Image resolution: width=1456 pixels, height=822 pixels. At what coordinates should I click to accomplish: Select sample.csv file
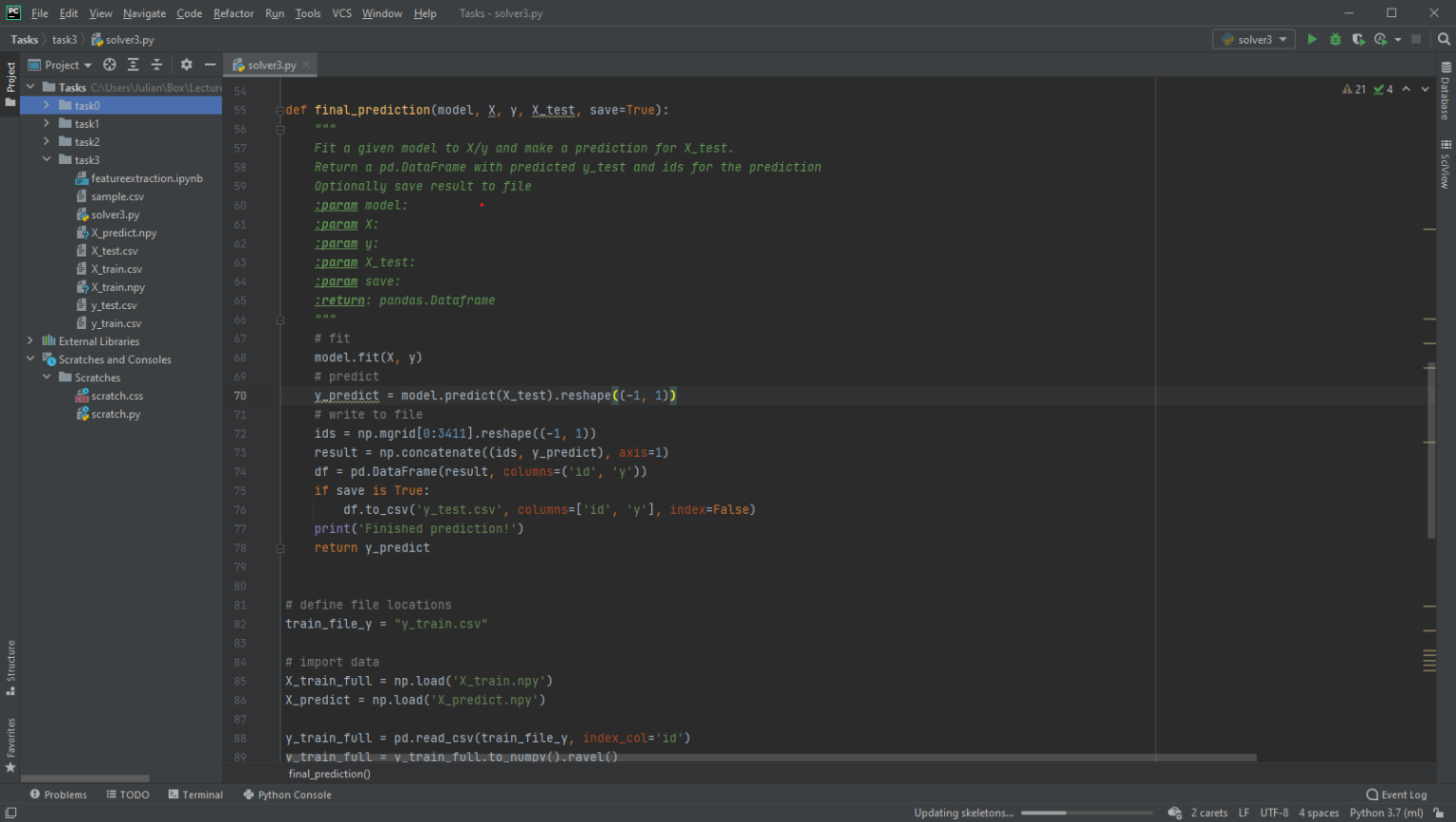(109, 196)
